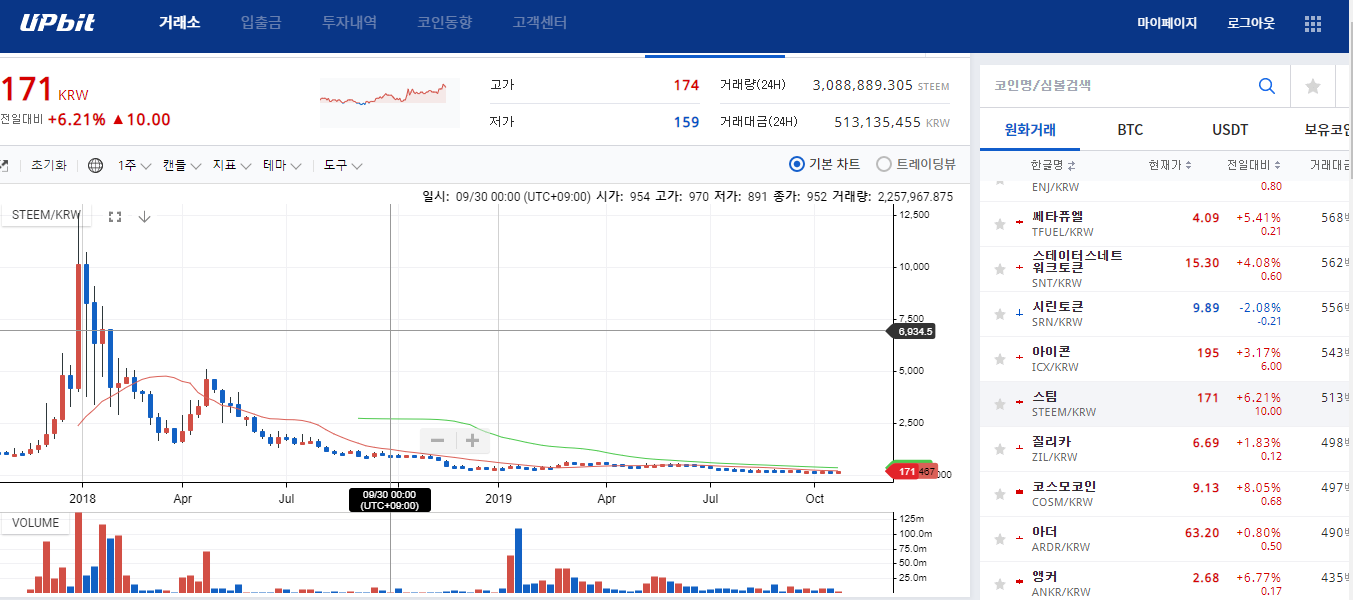Switch to the BTC market tab
The height and width of the screenshot is (600, 1353).
pyautogui.click(x=1130, y=130)
